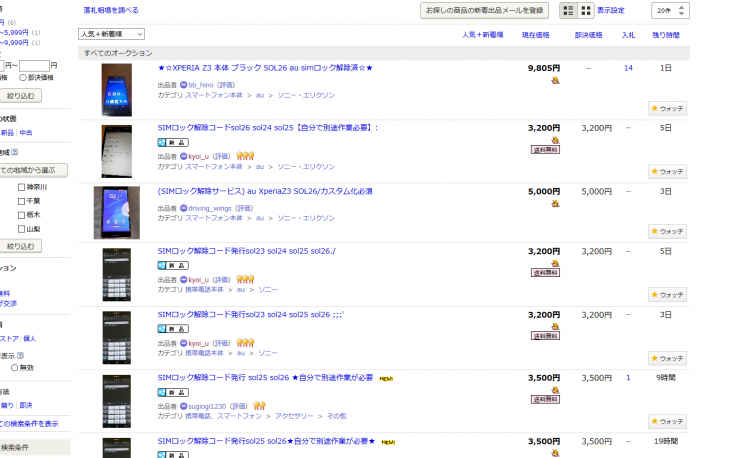Open ★☆XPERIA Z3 本体 ブラック listing title
740x458 pixels.
265,68
